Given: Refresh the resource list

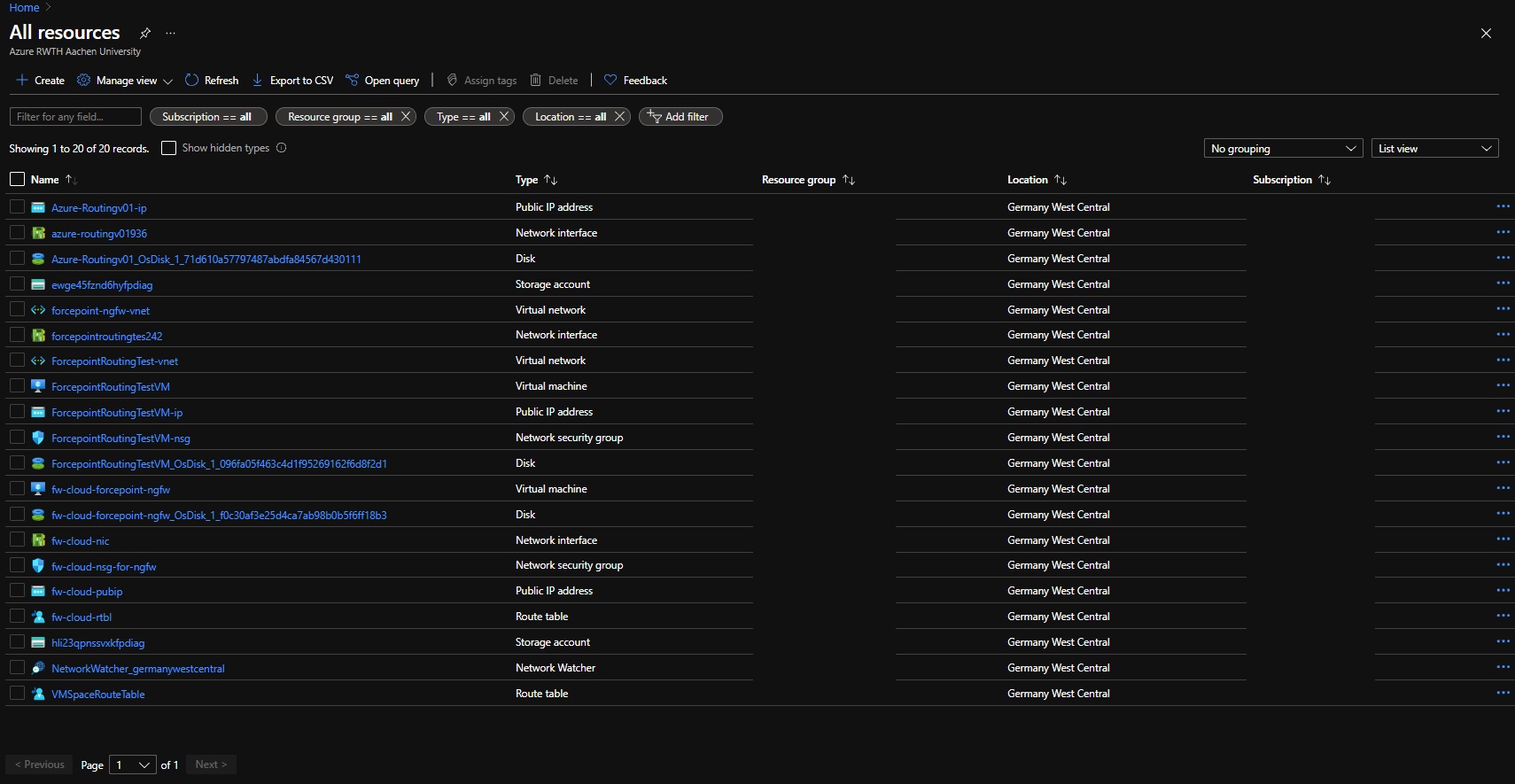Looking at the screenshot, I should pyautogui.click(x=212, y=81).
